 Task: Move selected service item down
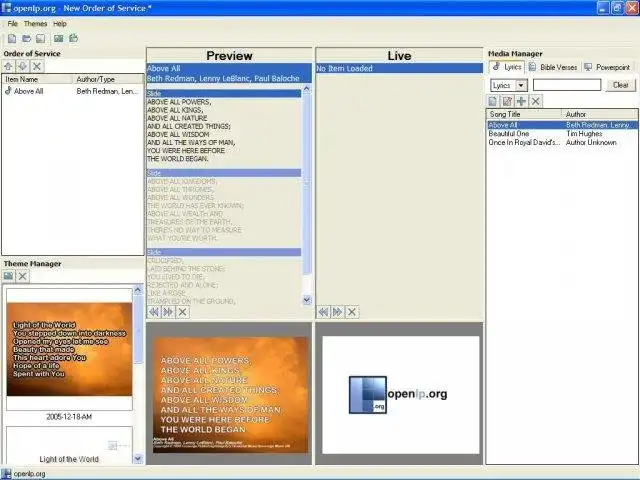click(22, 66)
